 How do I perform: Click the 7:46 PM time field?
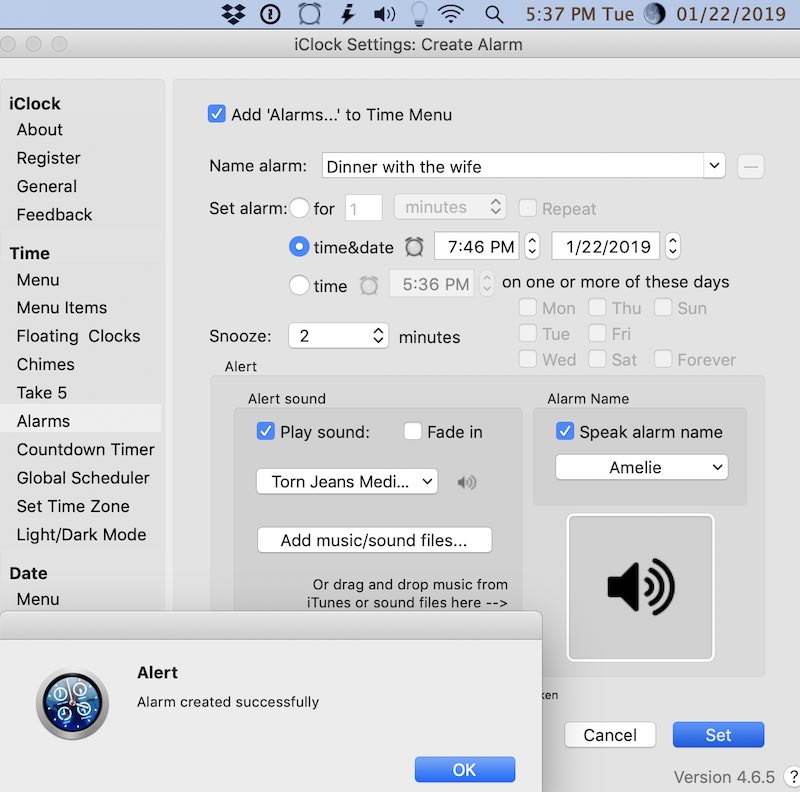click(477, 246)
